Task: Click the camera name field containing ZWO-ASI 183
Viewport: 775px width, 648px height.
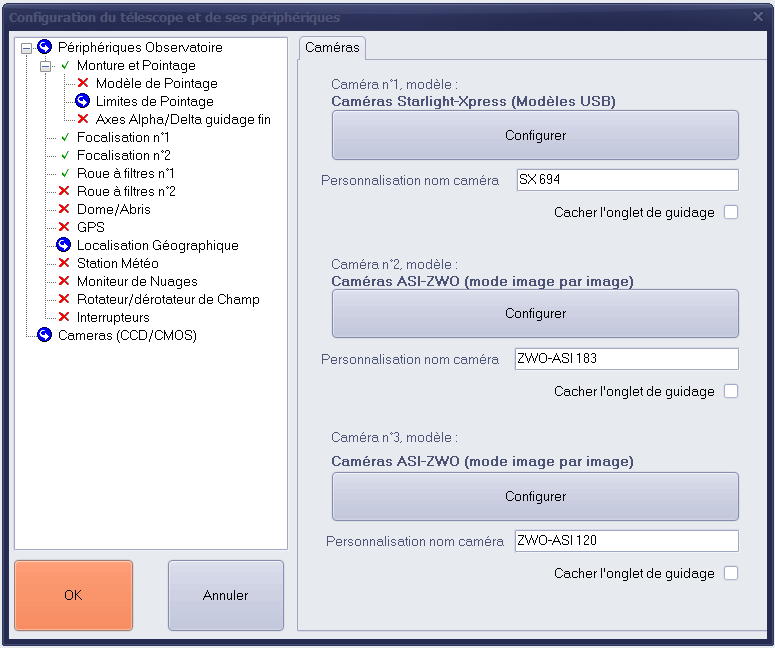Action: (x=626, y=359)
